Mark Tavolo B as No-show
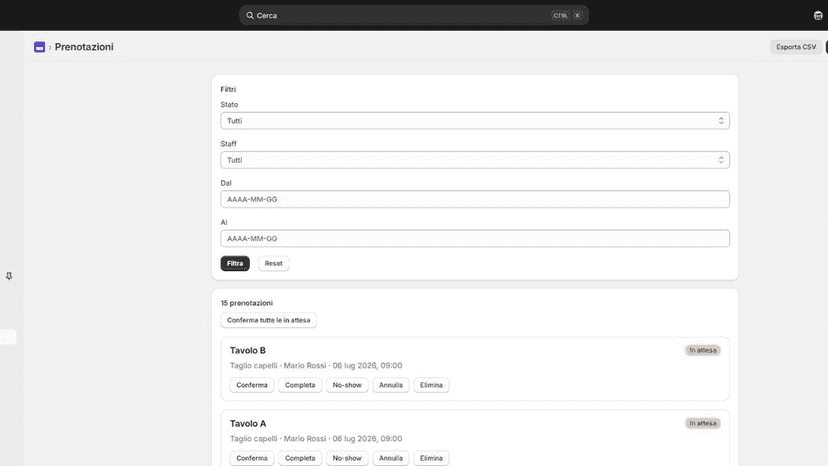Viewport: 828px width, 466px height. (347, 385)
